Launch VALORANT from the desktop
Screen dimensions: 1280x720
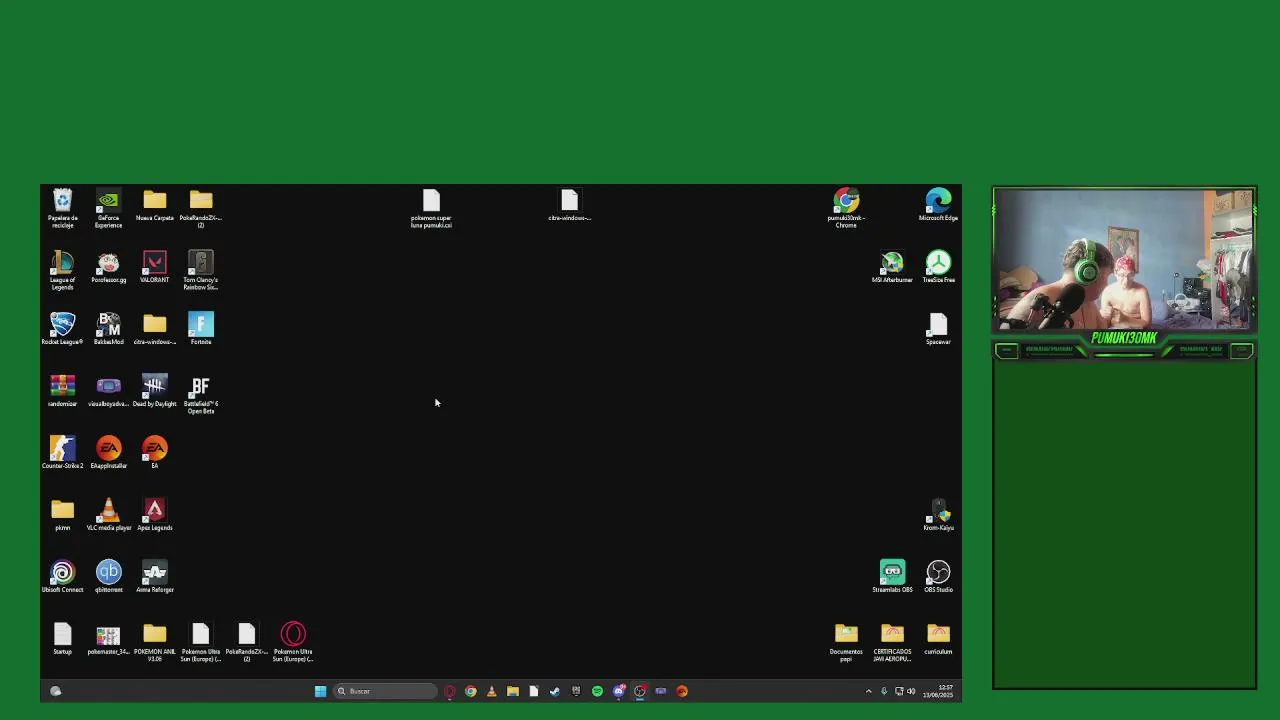click(154, 267)
